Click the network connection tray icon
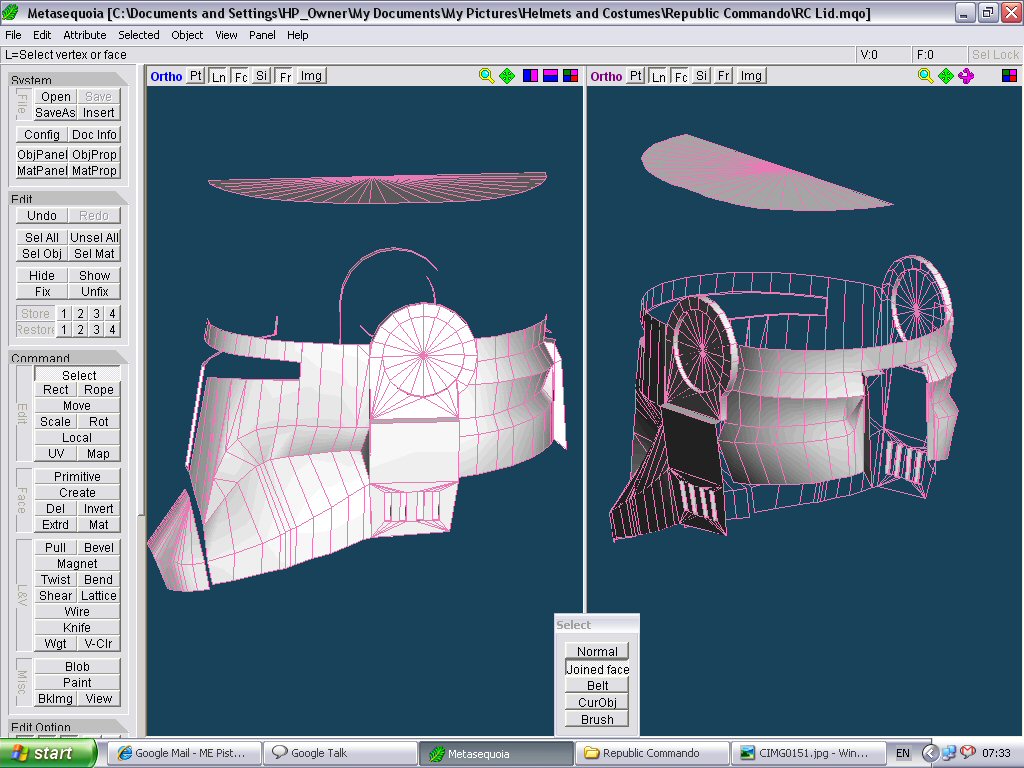Viewport: 1024px width, 768px height. 948,753
